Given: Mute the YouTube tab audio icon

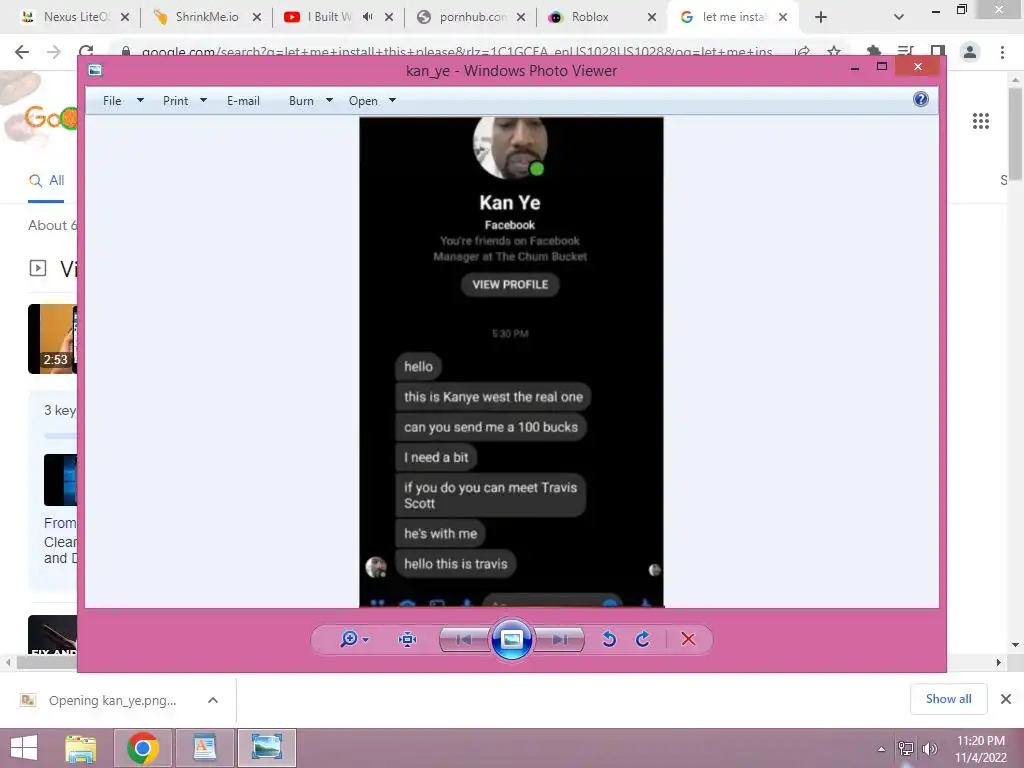Looking at the screenshot, I should coord(368,17).
